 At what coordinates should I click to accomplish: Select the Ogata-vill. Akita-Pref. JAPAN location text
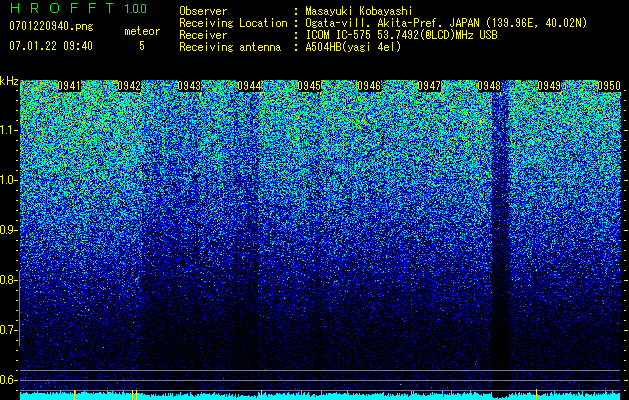(x=446, y=23)
